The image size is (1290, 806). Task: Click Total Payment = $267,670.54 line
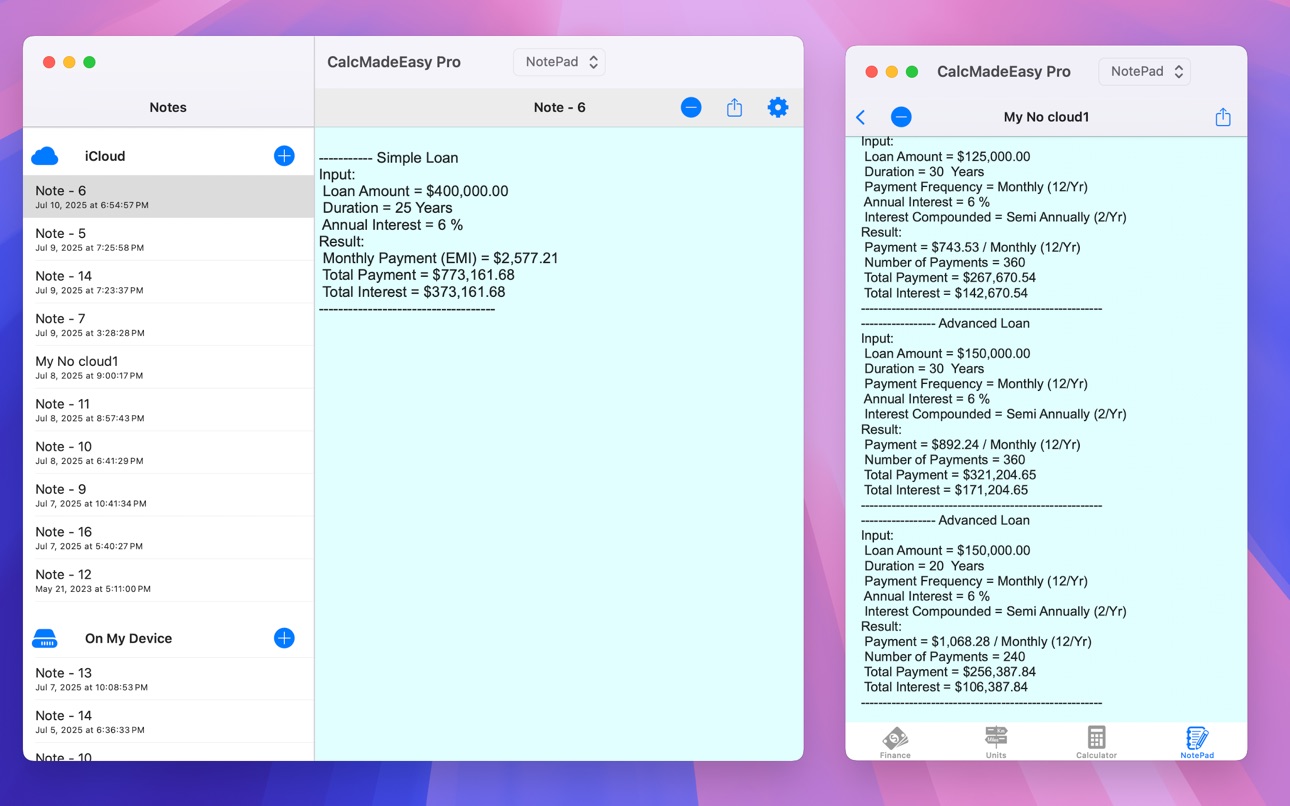[950, 278]
